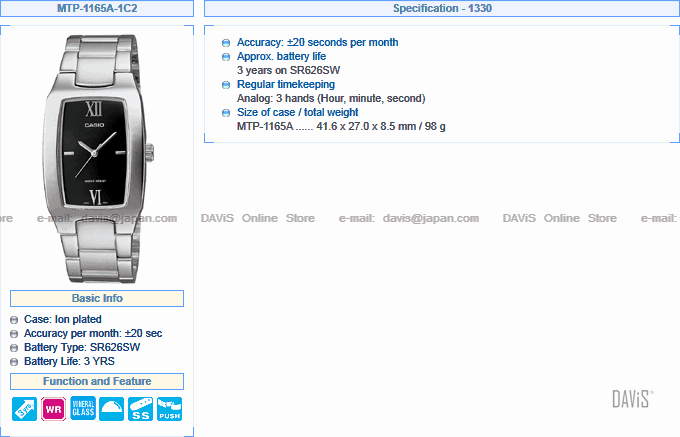This screenshot has width=680, height=437.
Task: Select the Basic Info section heading
Action: (x=97, y=298)
